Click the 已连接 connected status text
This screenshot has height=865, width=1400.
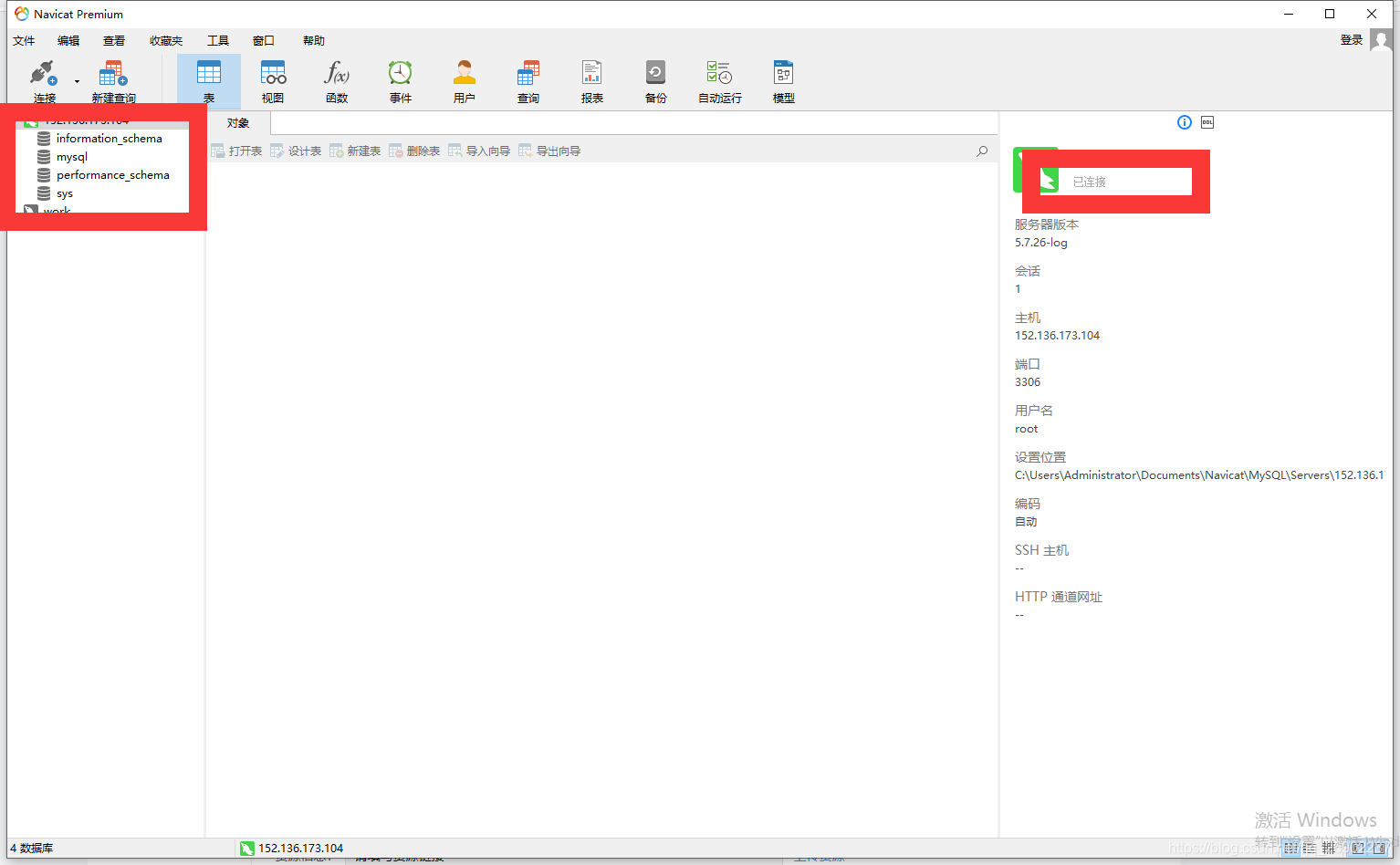pyautogui.click(x=1090, y=182)
